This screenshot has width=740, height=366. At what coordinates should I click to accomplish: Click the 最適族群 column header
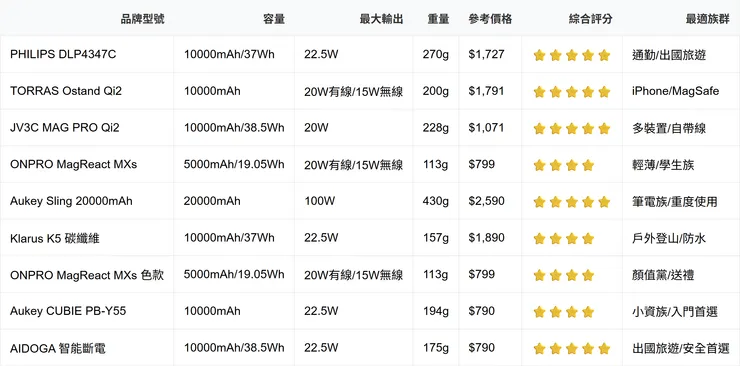pyautogui.click(x=707, y=19)
